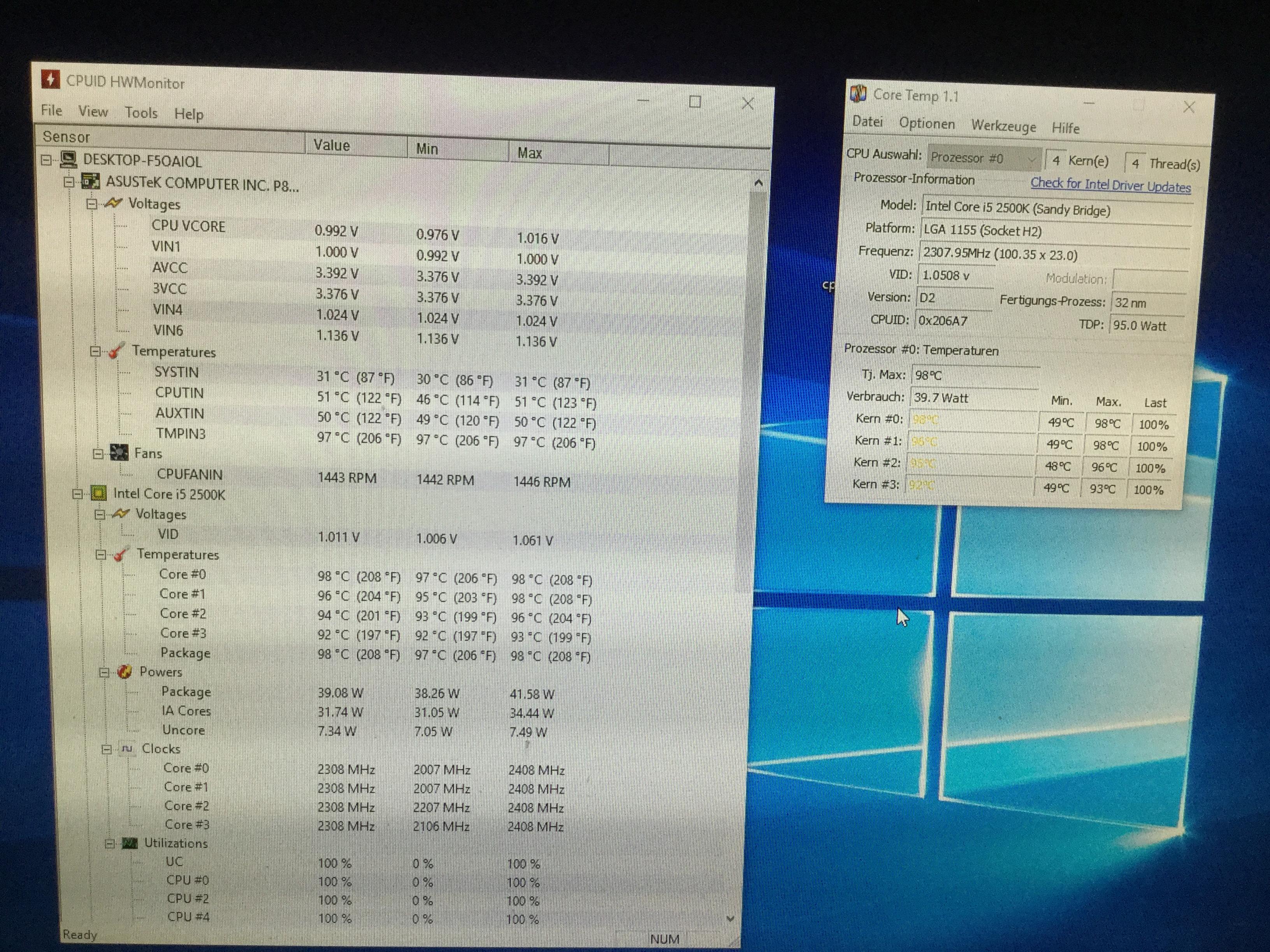The width and height of the screenshot is (1270, 952).
Task: Click the Fans category icon
Action: click(119, 453)
